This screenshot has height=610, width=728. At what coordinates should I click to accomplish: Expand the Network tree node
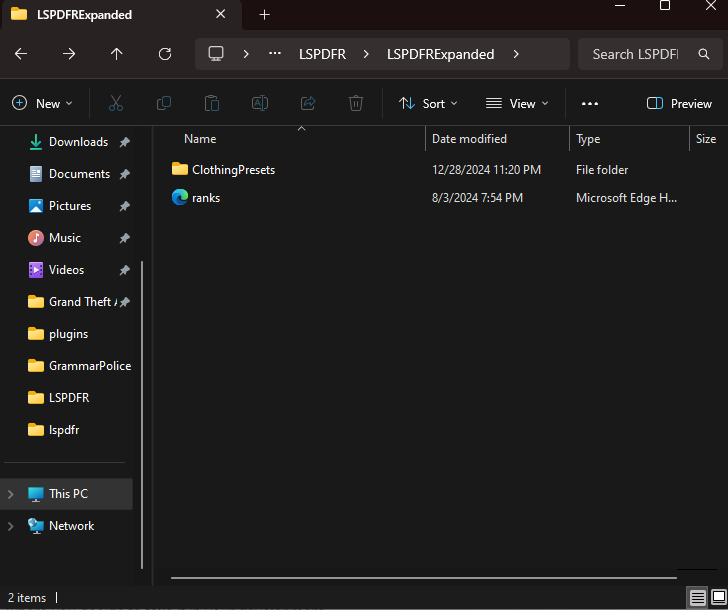point(11,526)
